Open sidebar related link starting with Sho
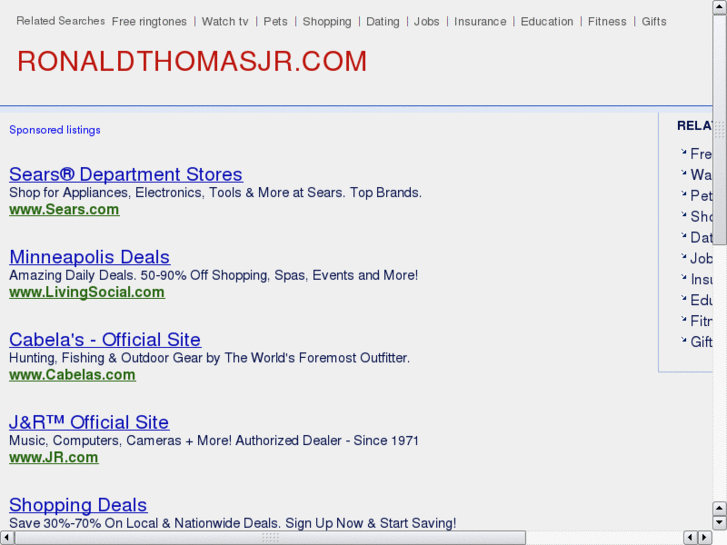727x545 pixels. pyautogui.click(x=701, y=216)
